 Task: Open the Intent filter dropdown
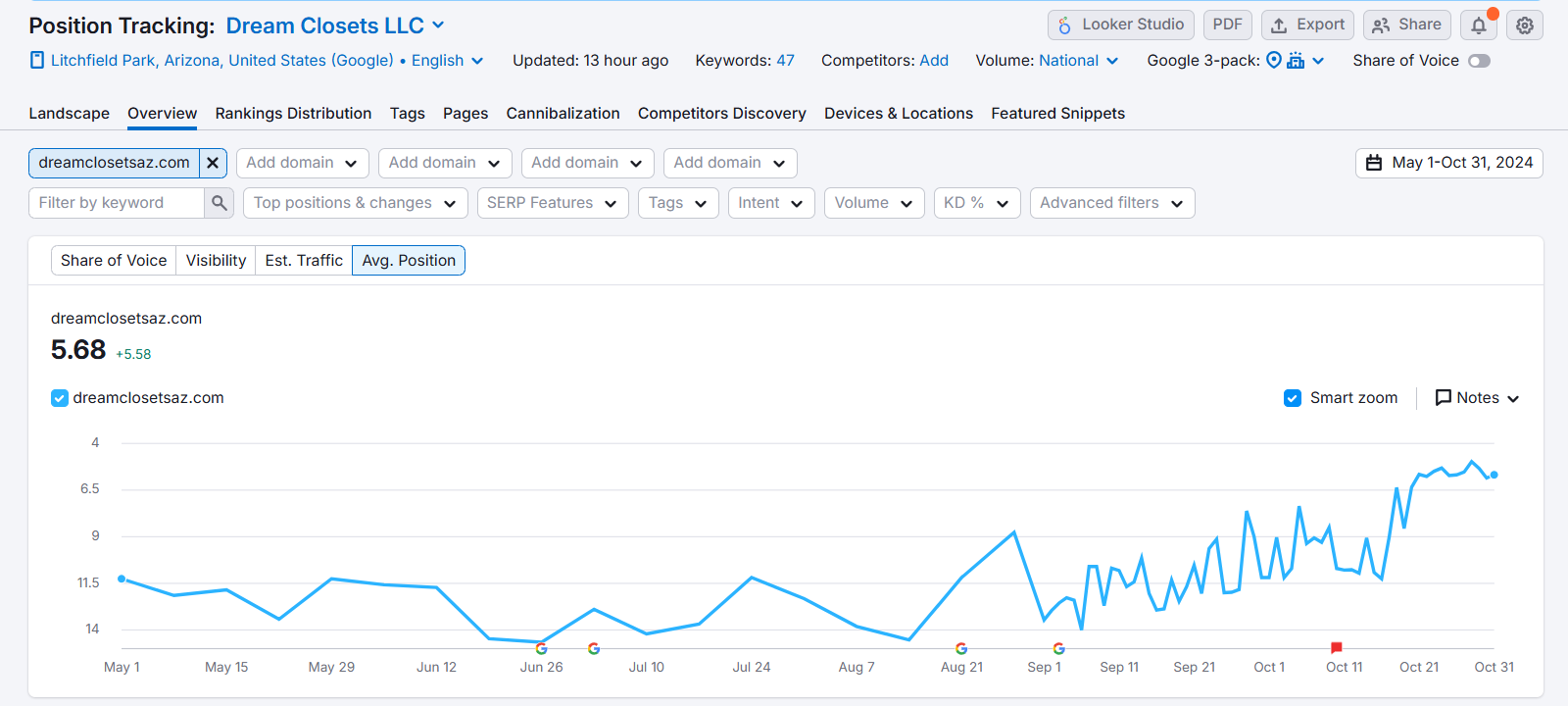coord(771,203)
